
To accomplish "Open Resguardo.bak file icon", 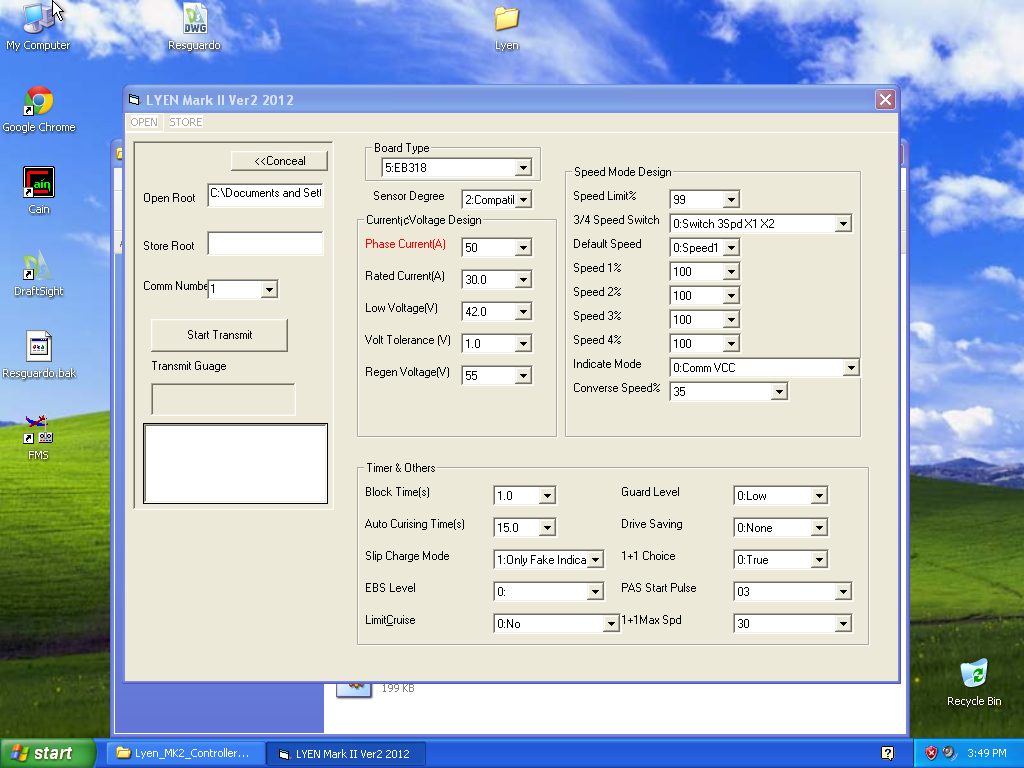I will (x=39, y=355).
